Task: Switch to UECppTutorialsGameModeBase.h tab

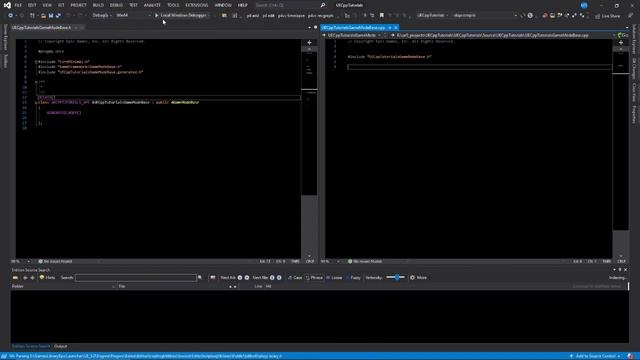Action: click(41, 27)
